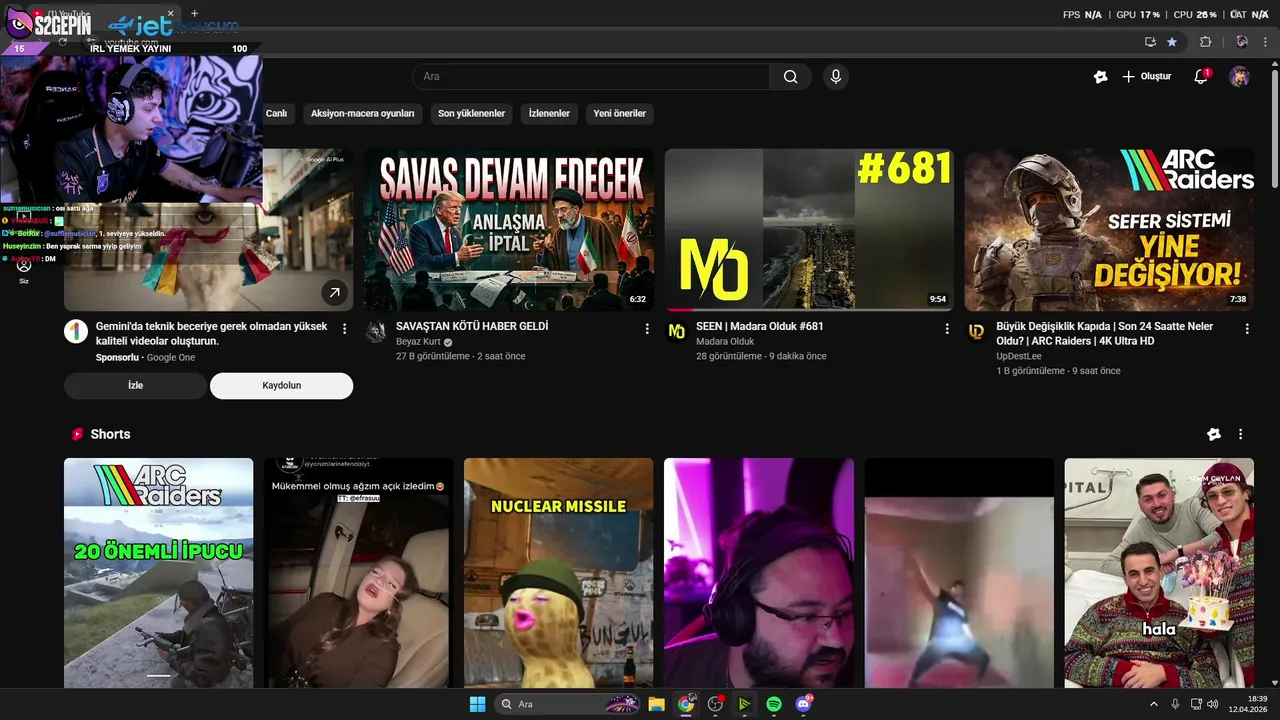Viewport: 1280px width, 720px height.
Task: Open the Chrome extensions puzzle icon
Action: pos(1205,42)
